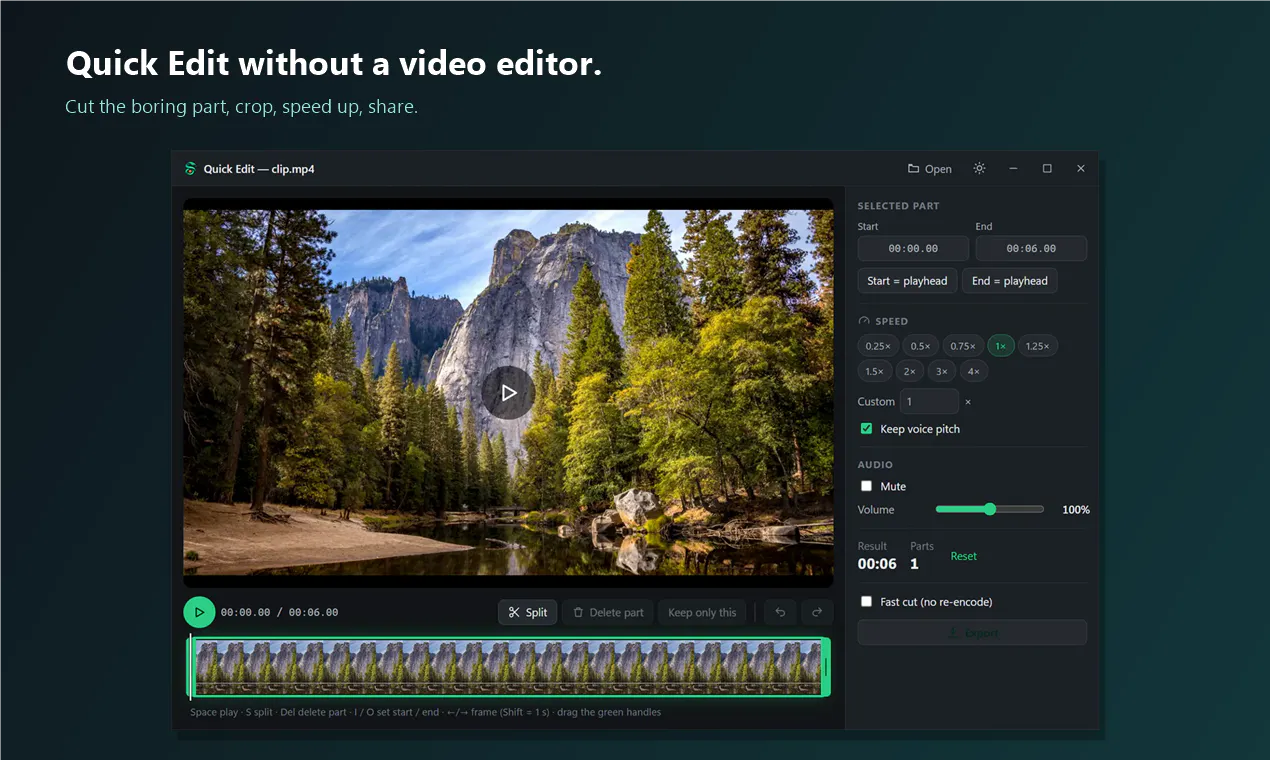
Task: Select 1.25× speed
Action: point(1038,346)
